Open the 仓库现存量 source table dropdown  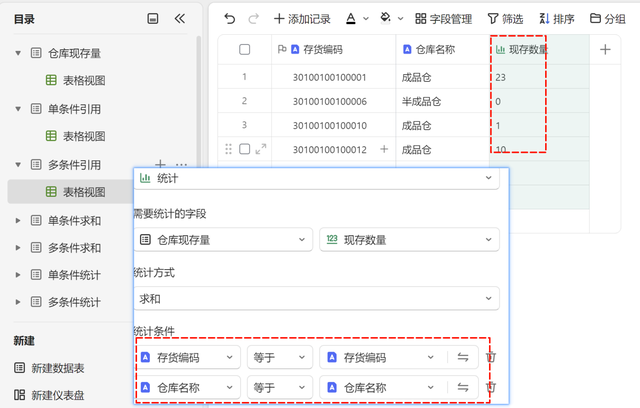pyautogui.click(x=223, y=239)
